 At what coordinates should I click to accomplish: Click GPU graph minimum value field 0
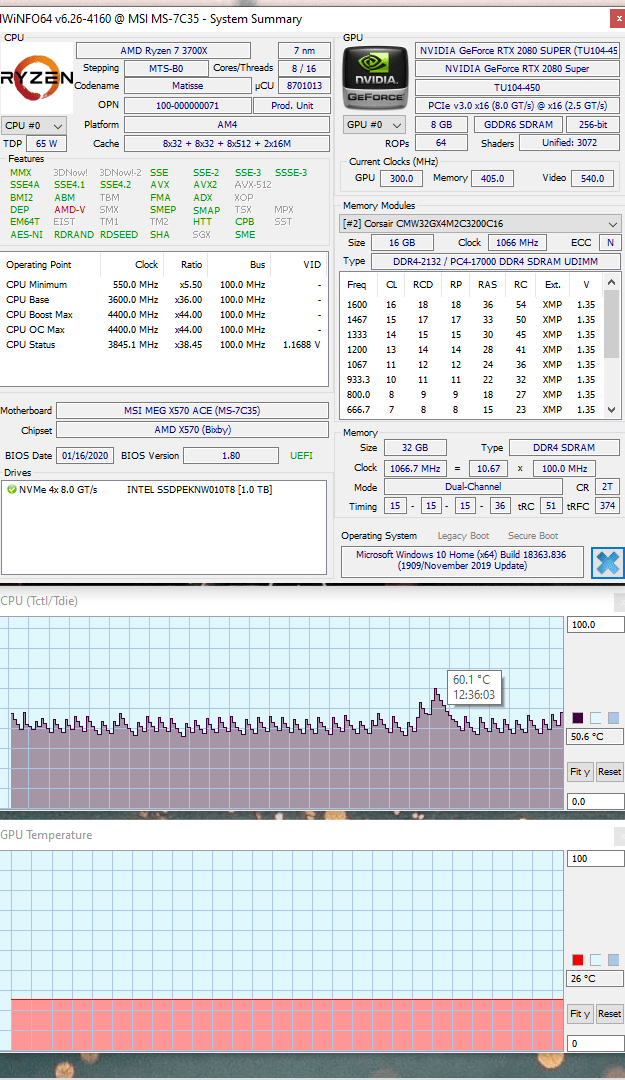[595, 1043]
